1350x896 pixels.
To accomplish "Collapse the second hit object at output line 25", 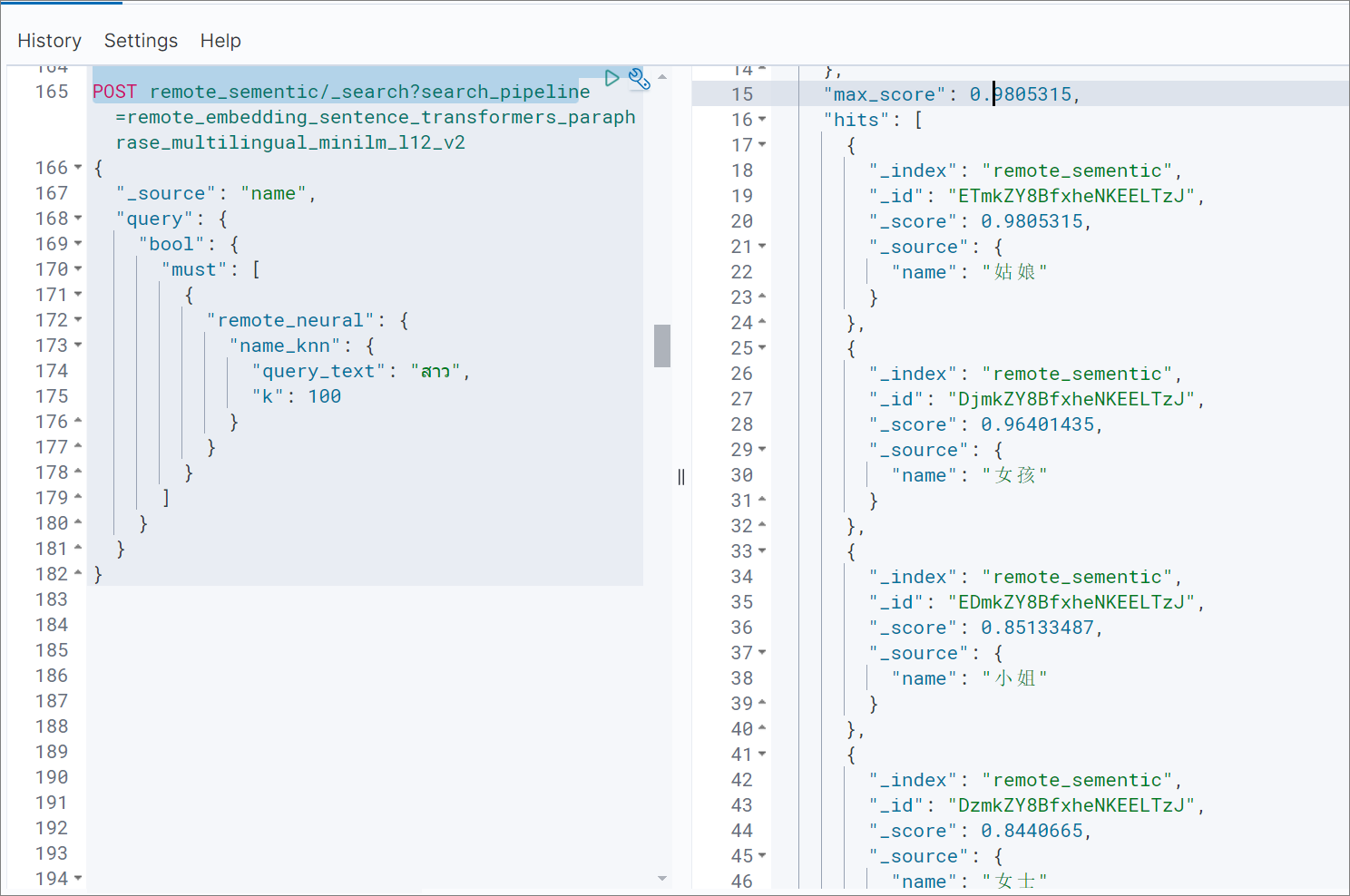I will 762,348.
